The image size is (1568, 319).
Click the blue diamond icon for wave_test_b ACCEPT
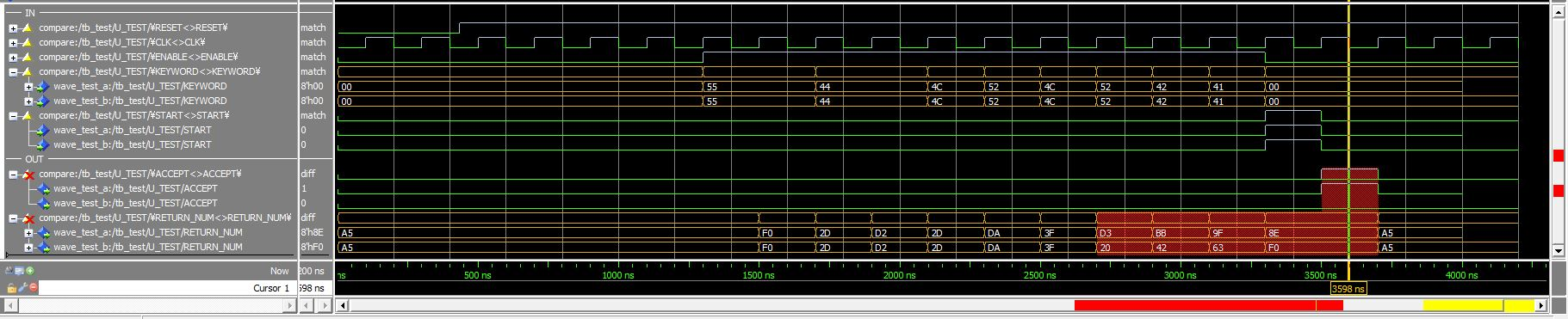click(42, 204)
